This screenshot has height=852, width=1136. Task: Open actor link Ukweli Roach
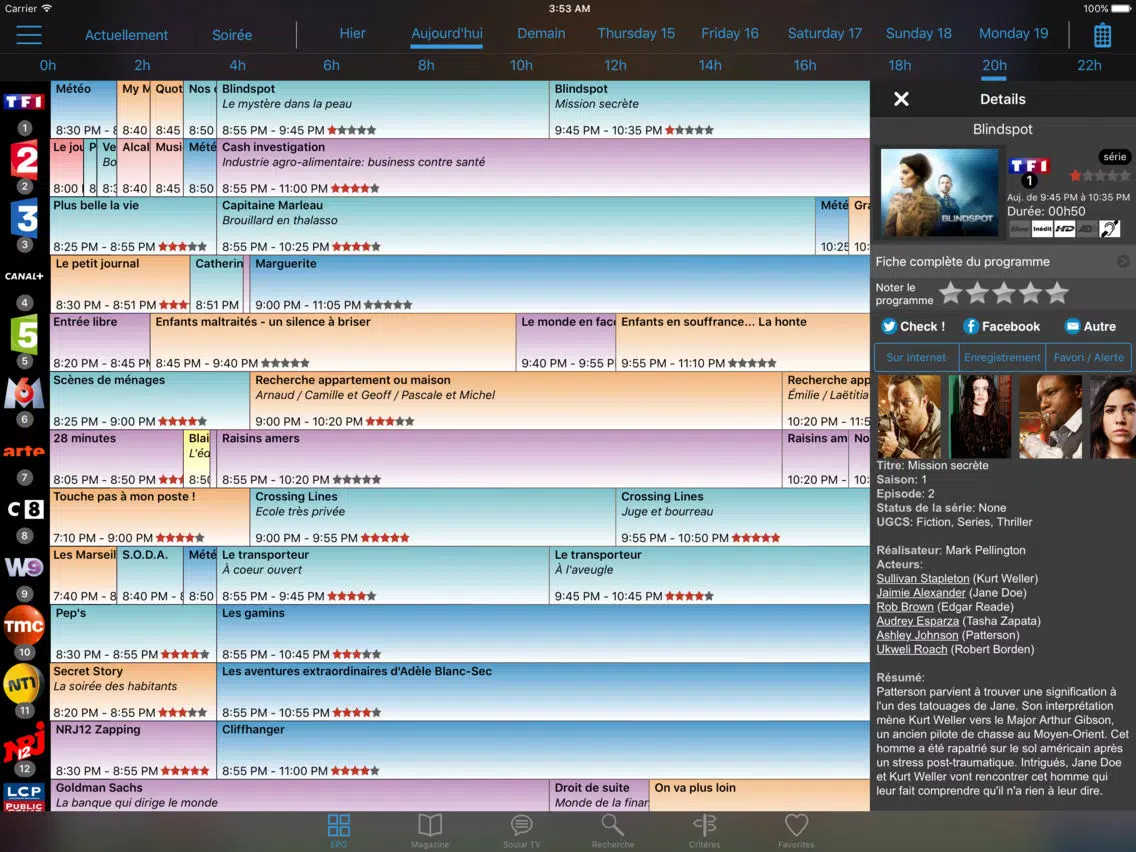click(x=911, y=649)
